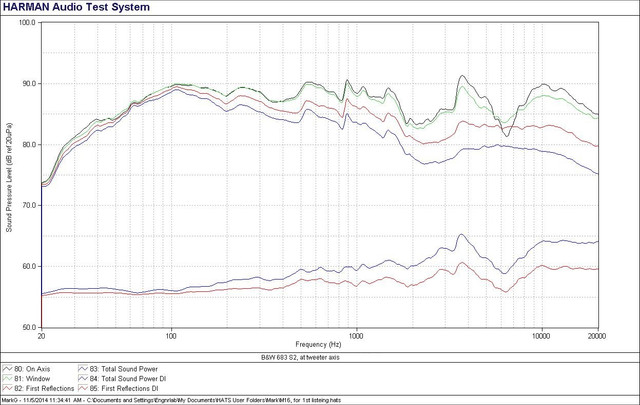This screenshot has width=640, height=405.
Task: Select the '80: On Axis' legend label
Action: (x=32, y=369)
